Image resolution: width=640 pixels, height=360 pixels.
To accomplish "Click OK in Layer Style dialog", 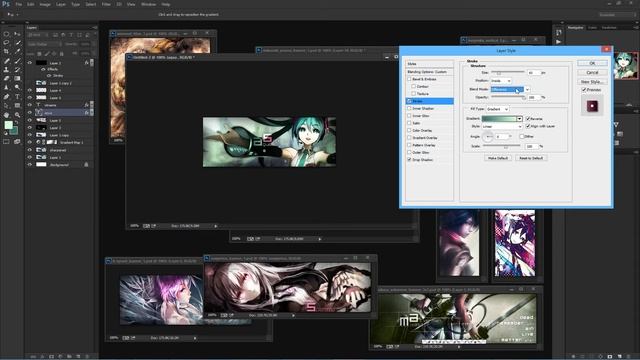I will [592, 63].
